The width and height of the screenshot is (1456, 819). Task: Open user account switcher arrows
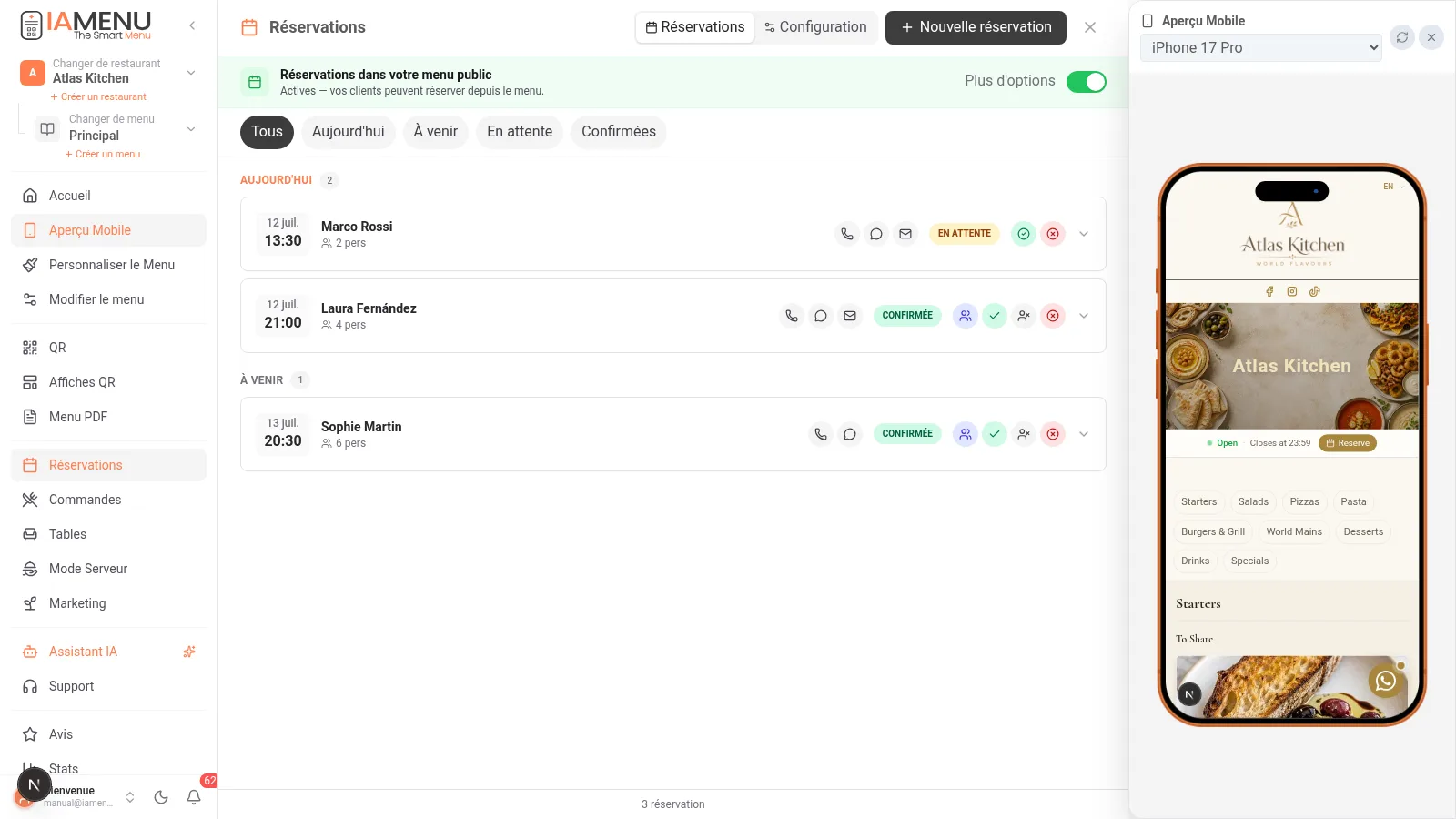(130, 797)
